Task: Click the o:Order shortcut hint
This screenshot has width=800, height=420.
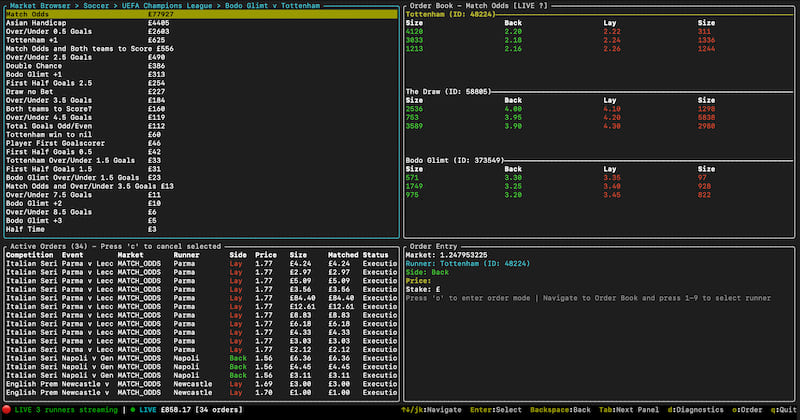Action: click(x=747, y=410)
